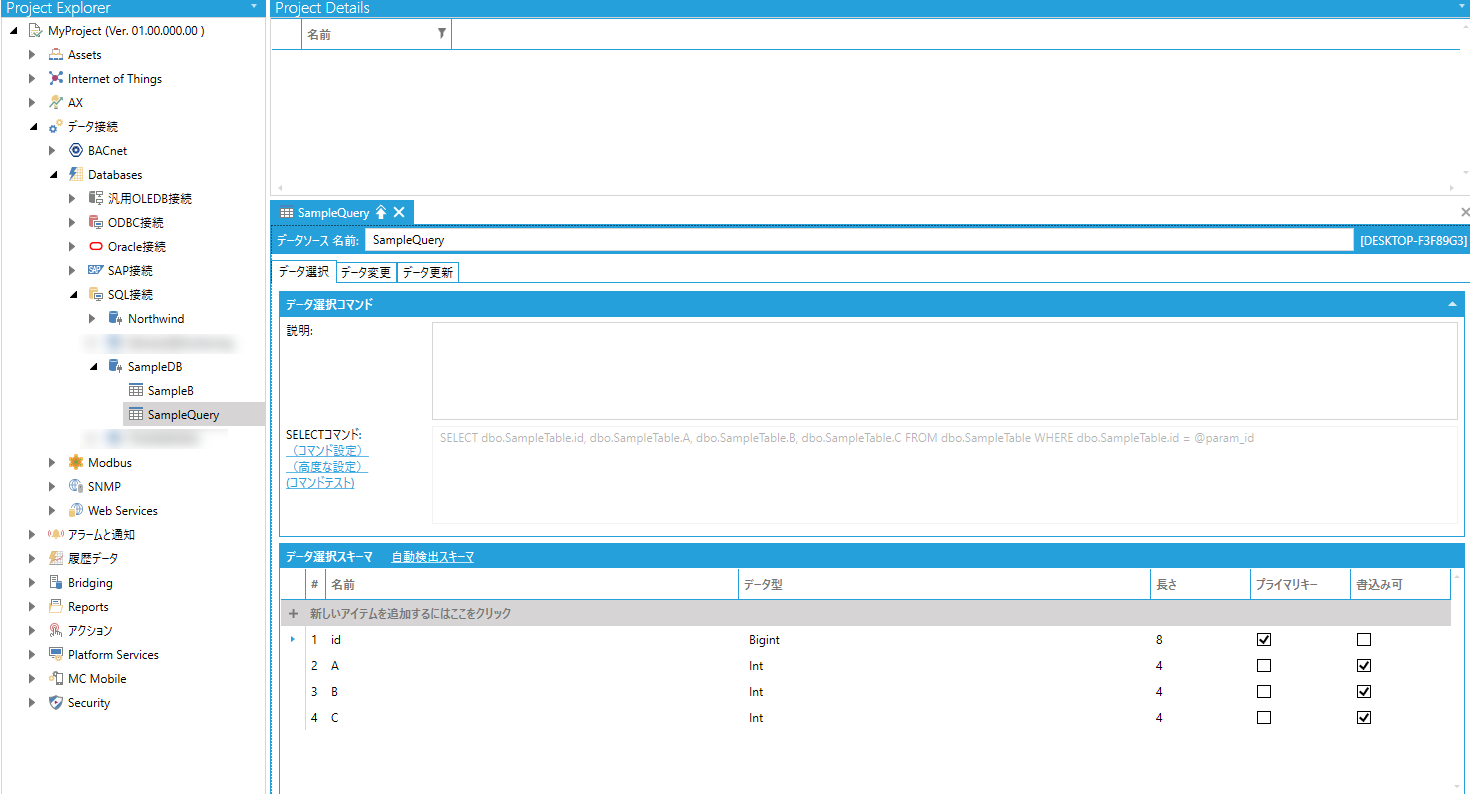Click the Web Services icon
The image size is (1470, 794).
pyautogui.click(x=76, y=511)
